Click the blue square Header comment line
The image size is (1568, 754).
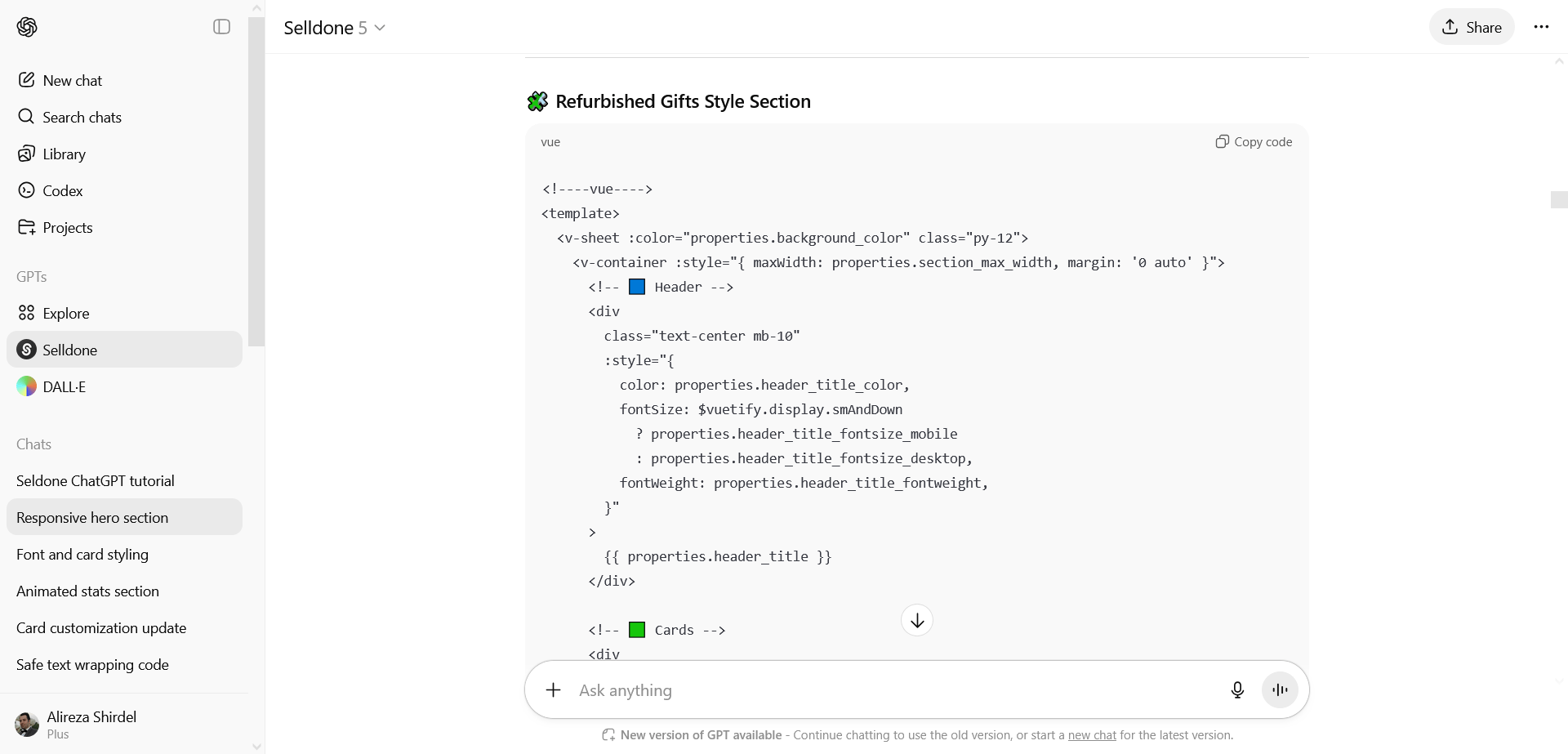tap(661, 287)
